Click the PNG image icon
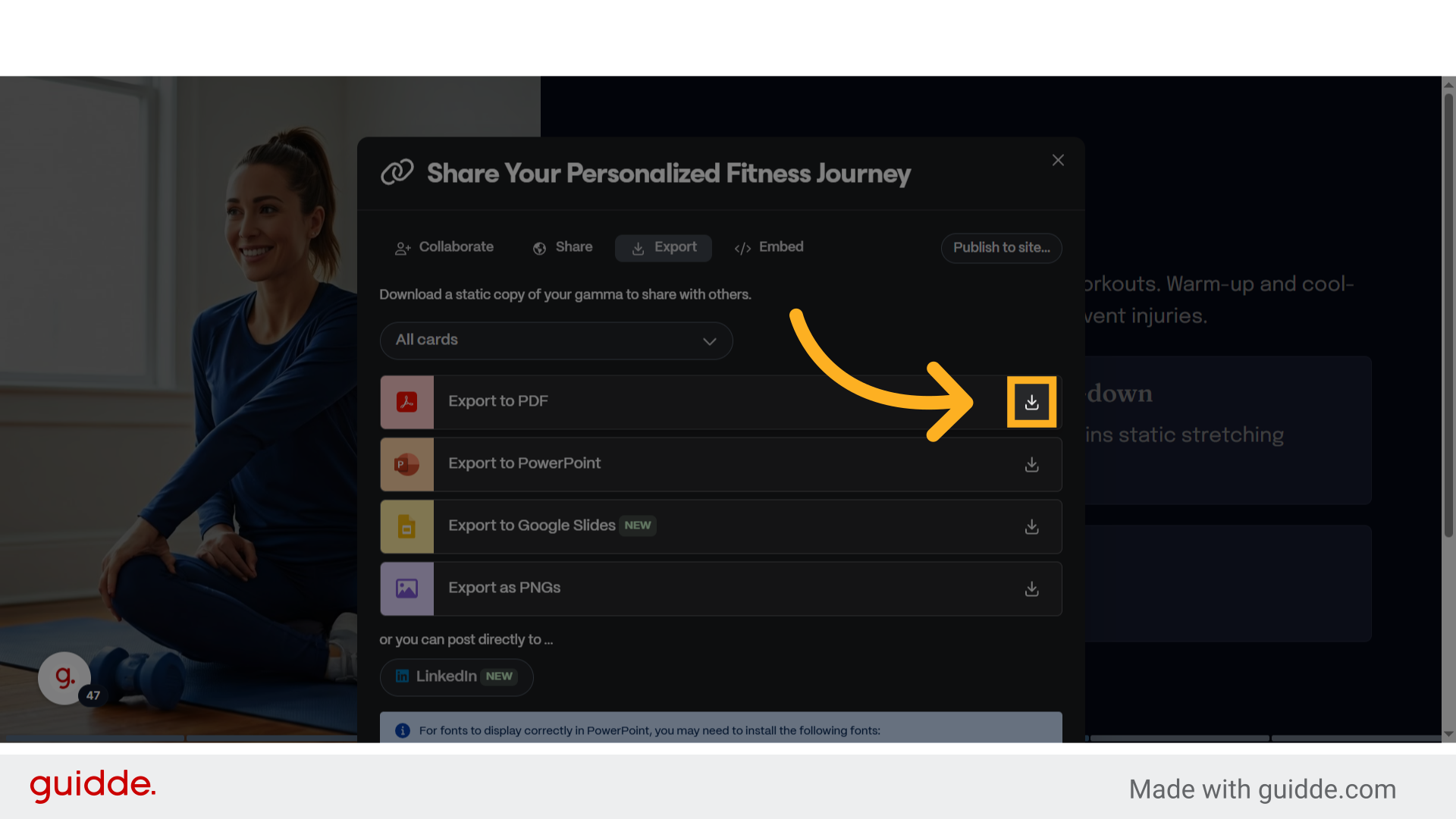Viewport: 1456px width, 819px height. tap(407, 588)
